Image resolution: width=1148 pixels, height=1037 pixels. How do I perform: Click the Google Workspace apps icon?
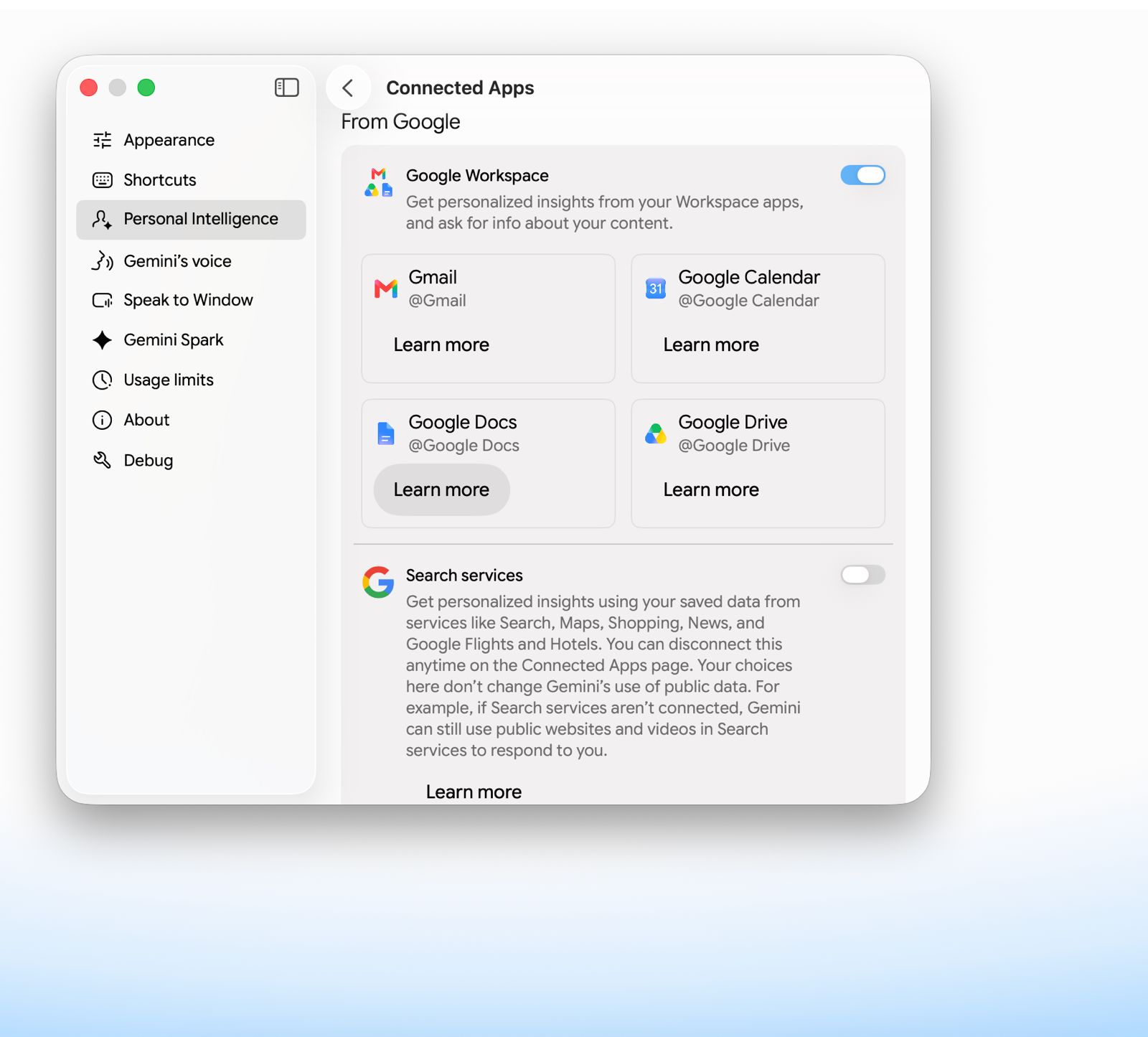tap(379, 182)
